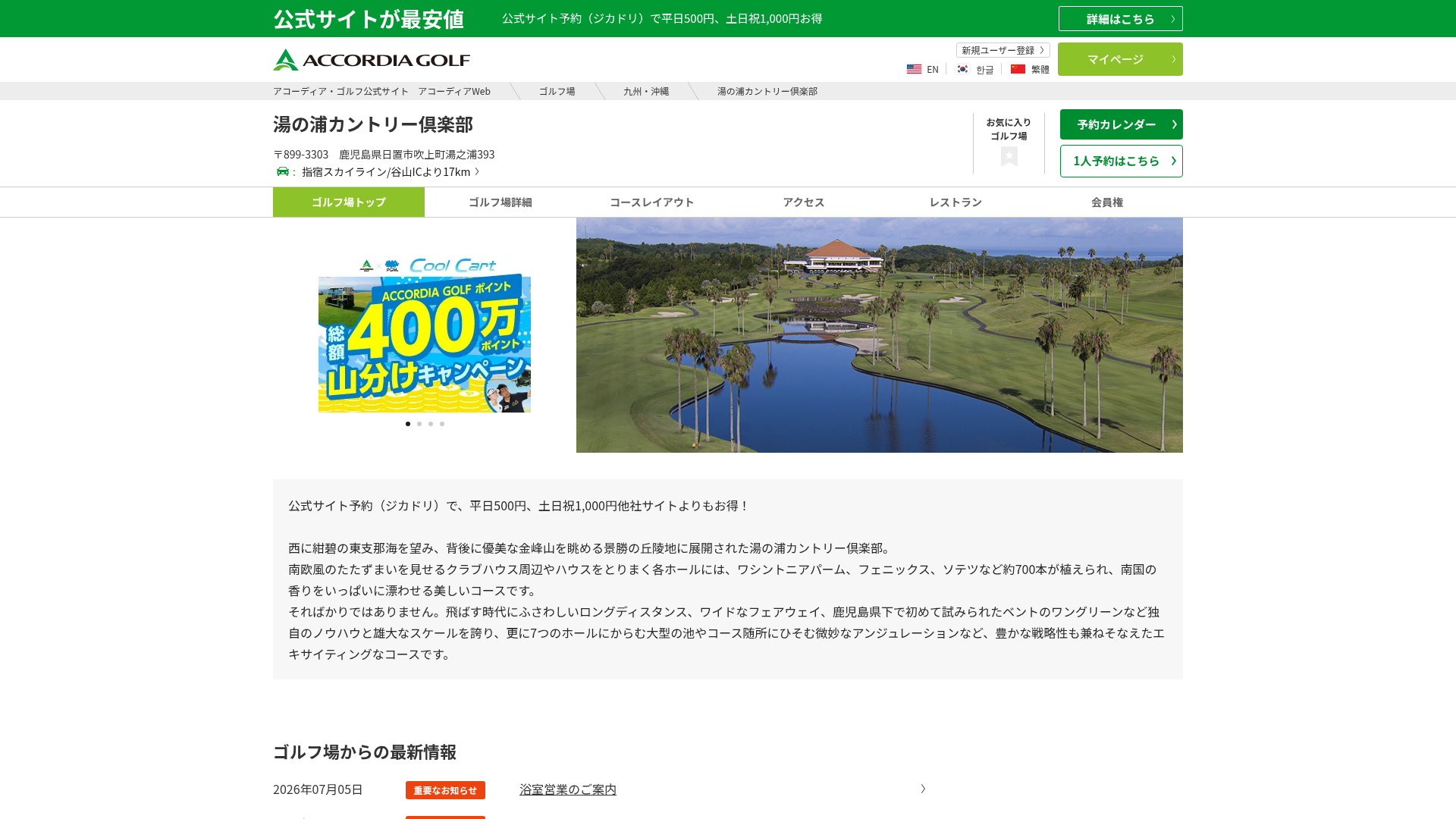Click EN language text link

point(933,69)
